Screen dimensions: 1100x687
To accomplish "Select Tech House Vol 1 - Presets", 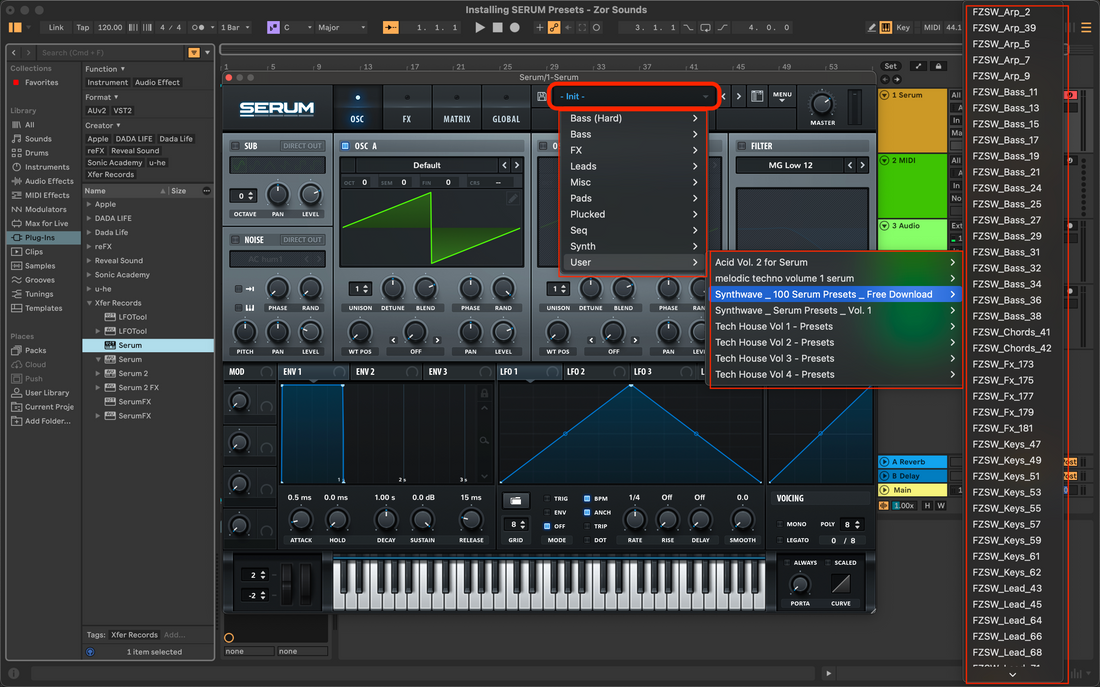I will [x=774, y=326].
